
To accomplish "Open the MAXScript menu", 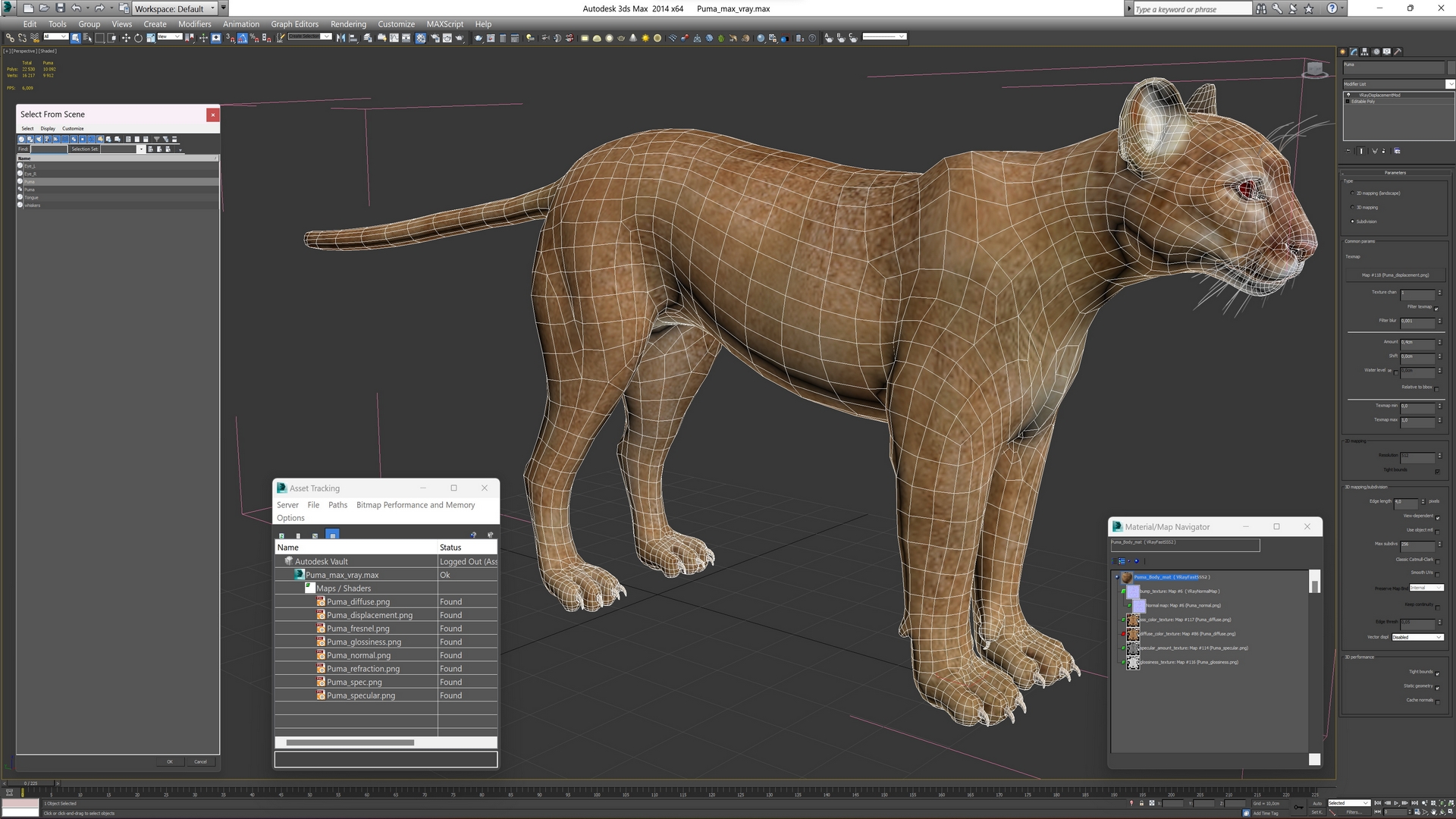I will (444, 24).
